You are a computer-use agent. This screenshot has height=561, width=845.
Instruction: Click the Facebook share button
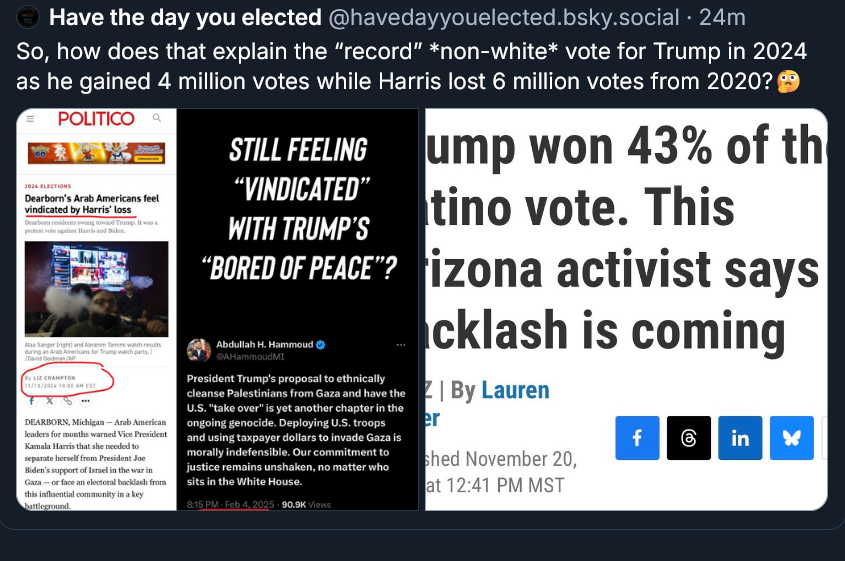click(x=637, y=438)
